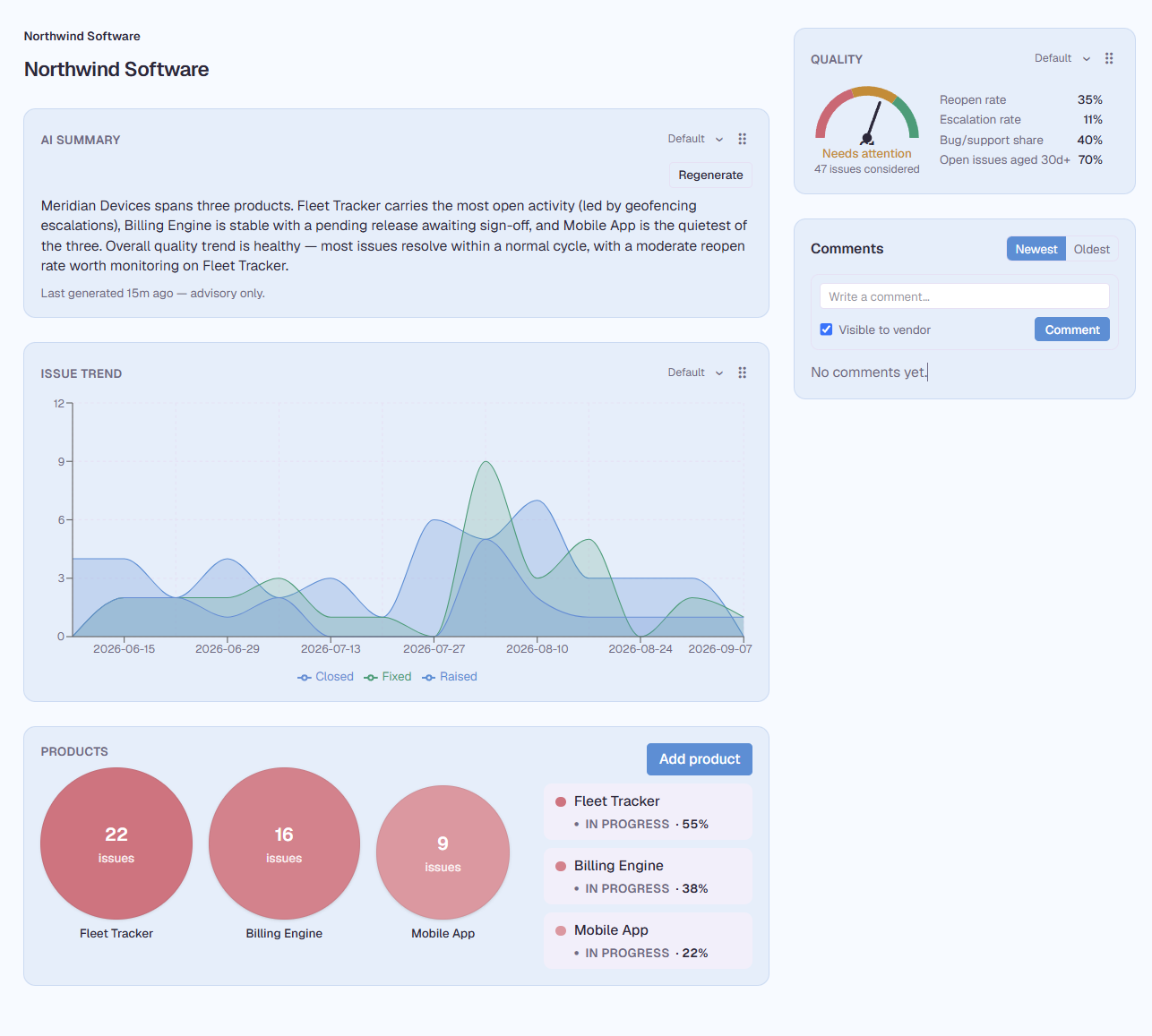Toggle the Closed series legend marker
The image size is (1152, 1036).
(305, 677)
